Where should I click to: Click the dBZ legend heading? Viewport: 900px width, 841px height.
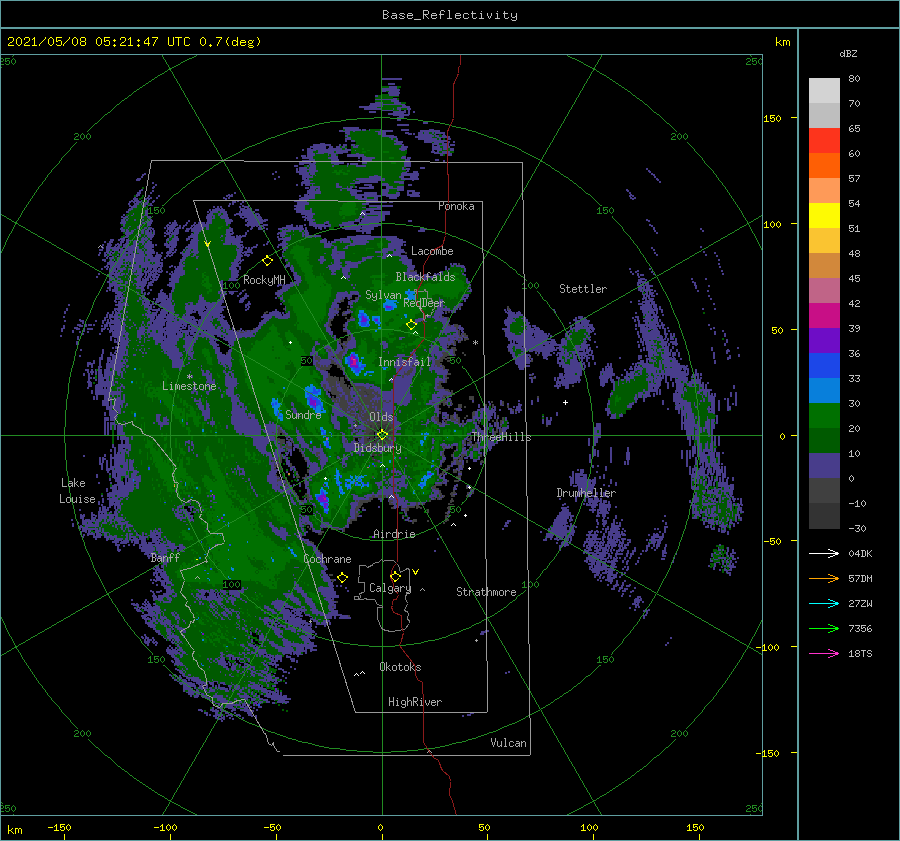click(848, 53)
